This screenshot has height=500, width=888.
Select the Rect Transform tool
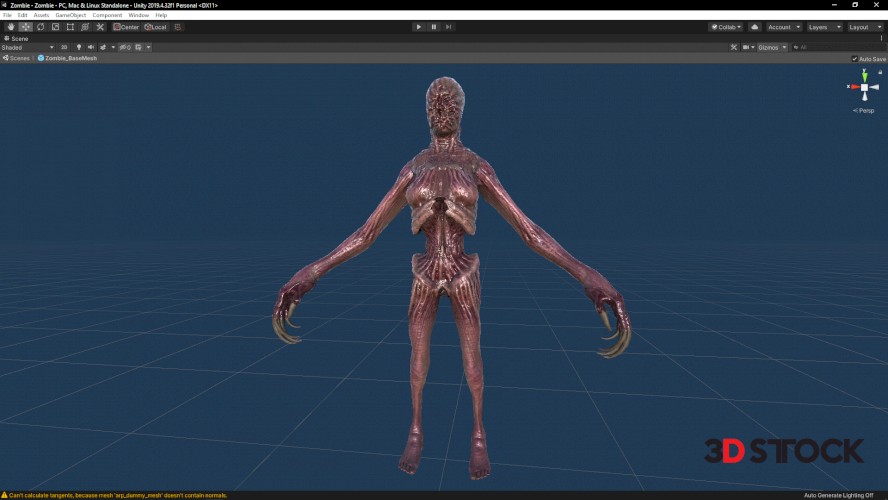tap(70, 27)
